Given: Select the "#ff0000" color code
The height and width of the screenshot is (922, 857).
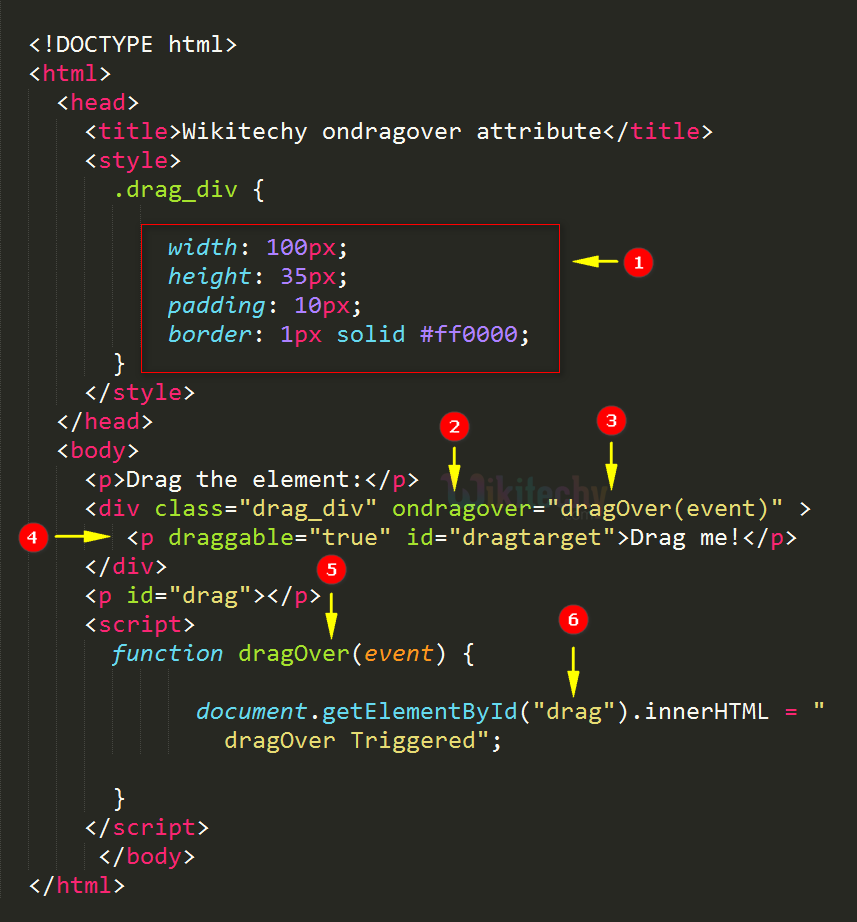Looking at the screenshot, I should (x=469, y=334).
